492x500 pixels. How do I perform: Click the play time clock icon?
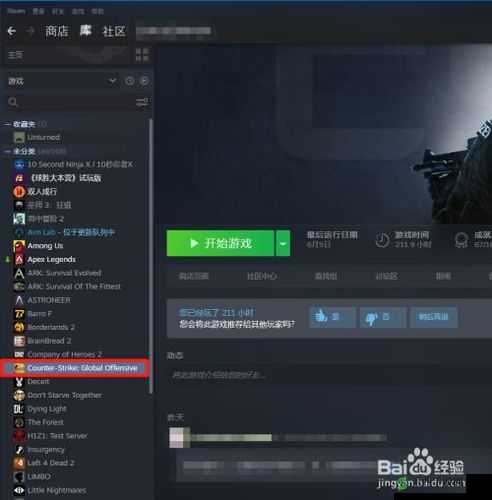pyautogui.click(x=382, y=240)
